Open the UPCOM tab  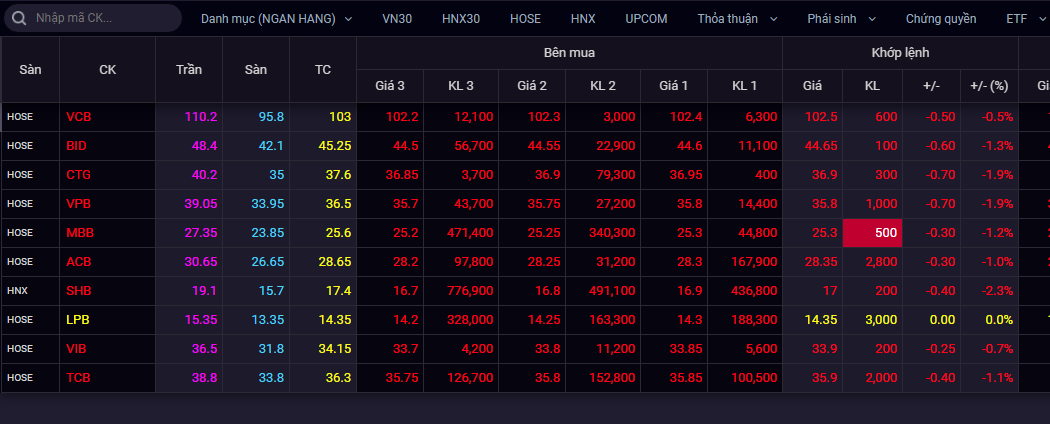click(x=646, y=19)
